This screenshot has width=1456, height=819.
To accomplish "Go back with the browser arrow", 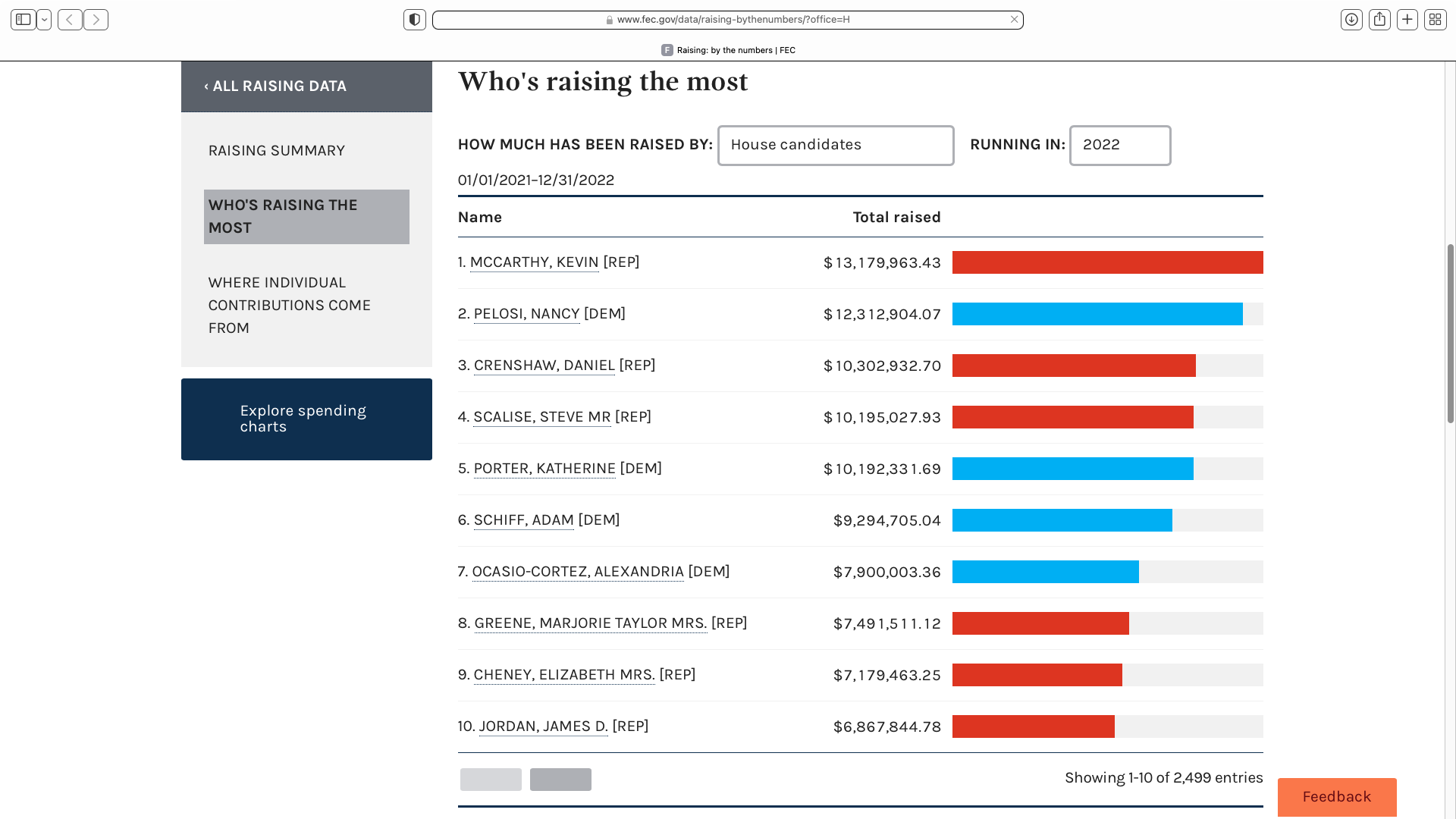I will pos(70,20).
